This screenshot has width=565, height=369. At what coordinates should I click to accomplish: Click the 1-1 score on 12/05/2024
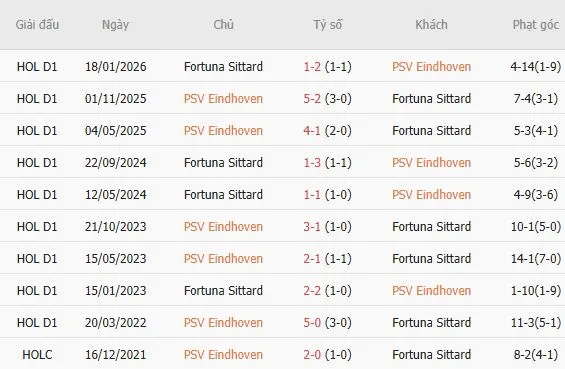pos(312,195)
